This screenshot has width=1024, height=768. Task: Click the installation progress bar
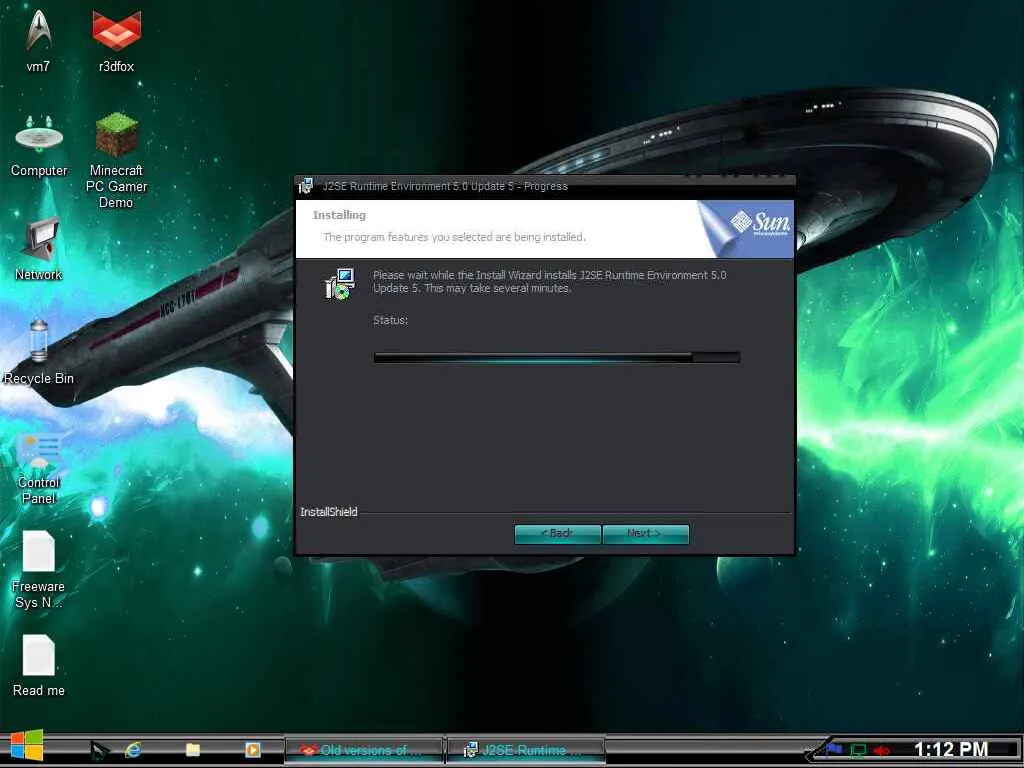click(x=556, y=357)
